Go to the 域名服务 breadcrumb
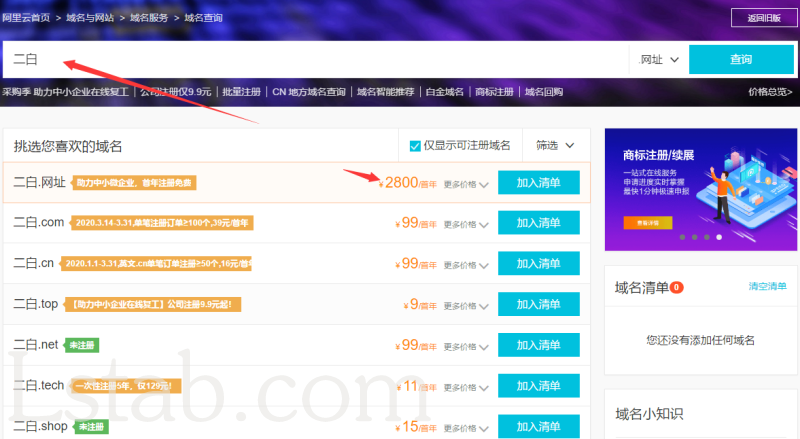The width and height of the screenshot is (800, 439). point(149,18)
